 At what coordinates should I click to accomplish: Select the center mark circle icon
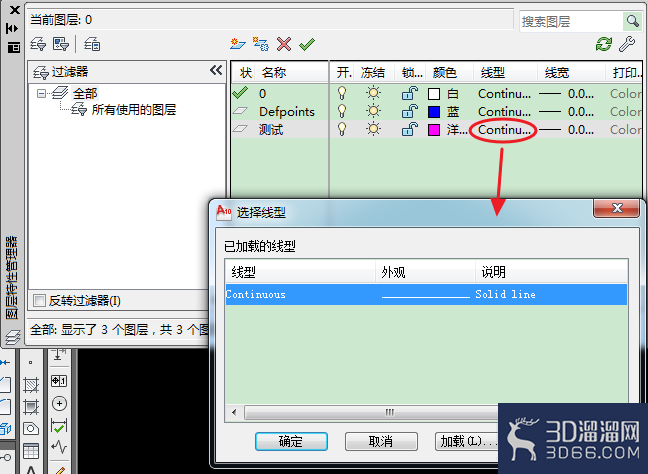coord(59,403)
